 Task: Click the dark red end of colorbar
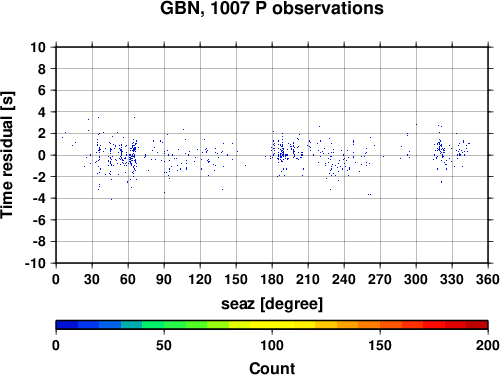(x=477, y=325)
